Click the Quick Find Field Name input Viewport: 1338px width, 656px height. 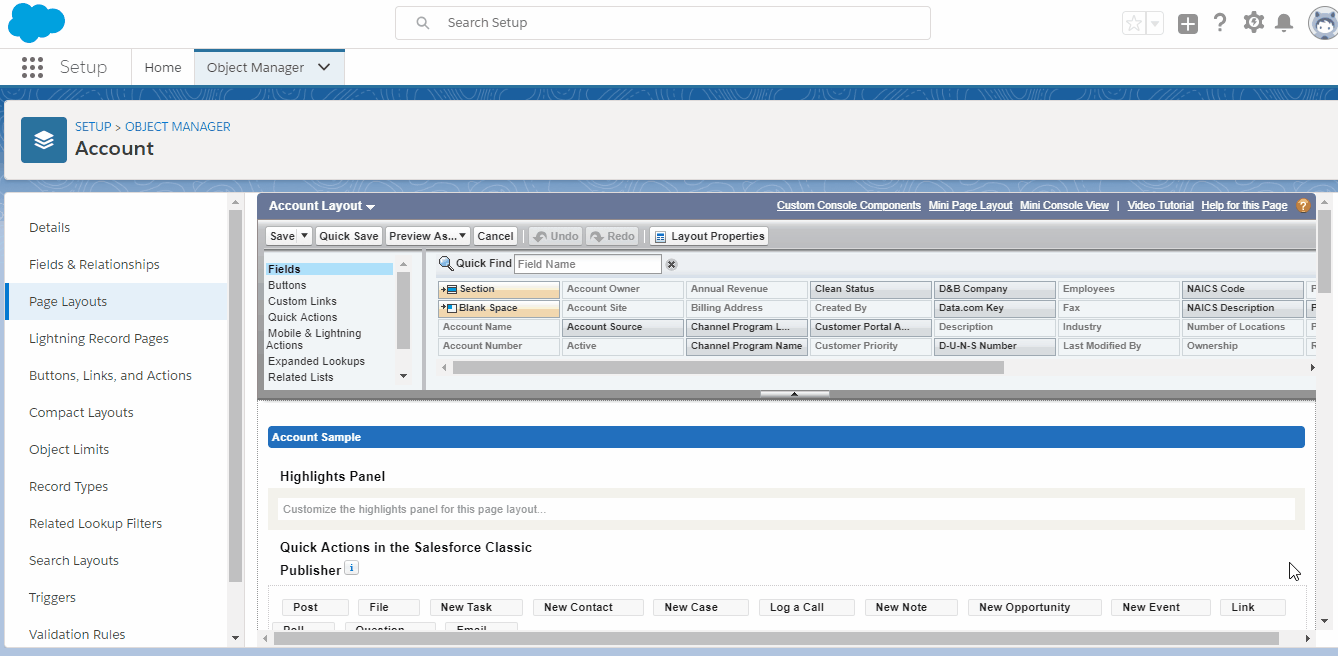click(588, 264)
